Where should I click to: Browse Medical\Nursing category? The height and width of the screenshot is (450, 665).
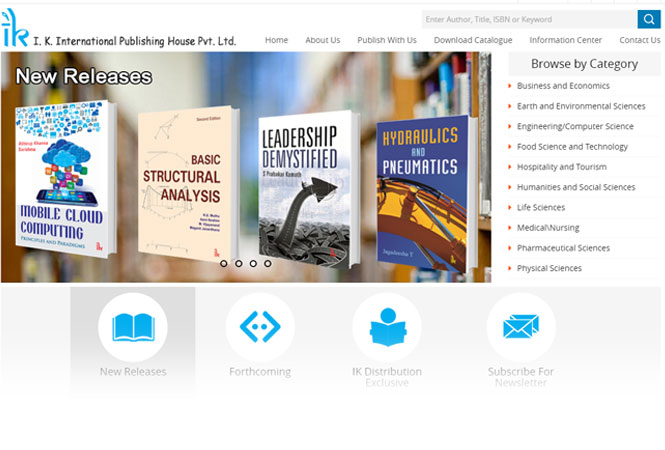pyautogui.click(x=548, y=228)
